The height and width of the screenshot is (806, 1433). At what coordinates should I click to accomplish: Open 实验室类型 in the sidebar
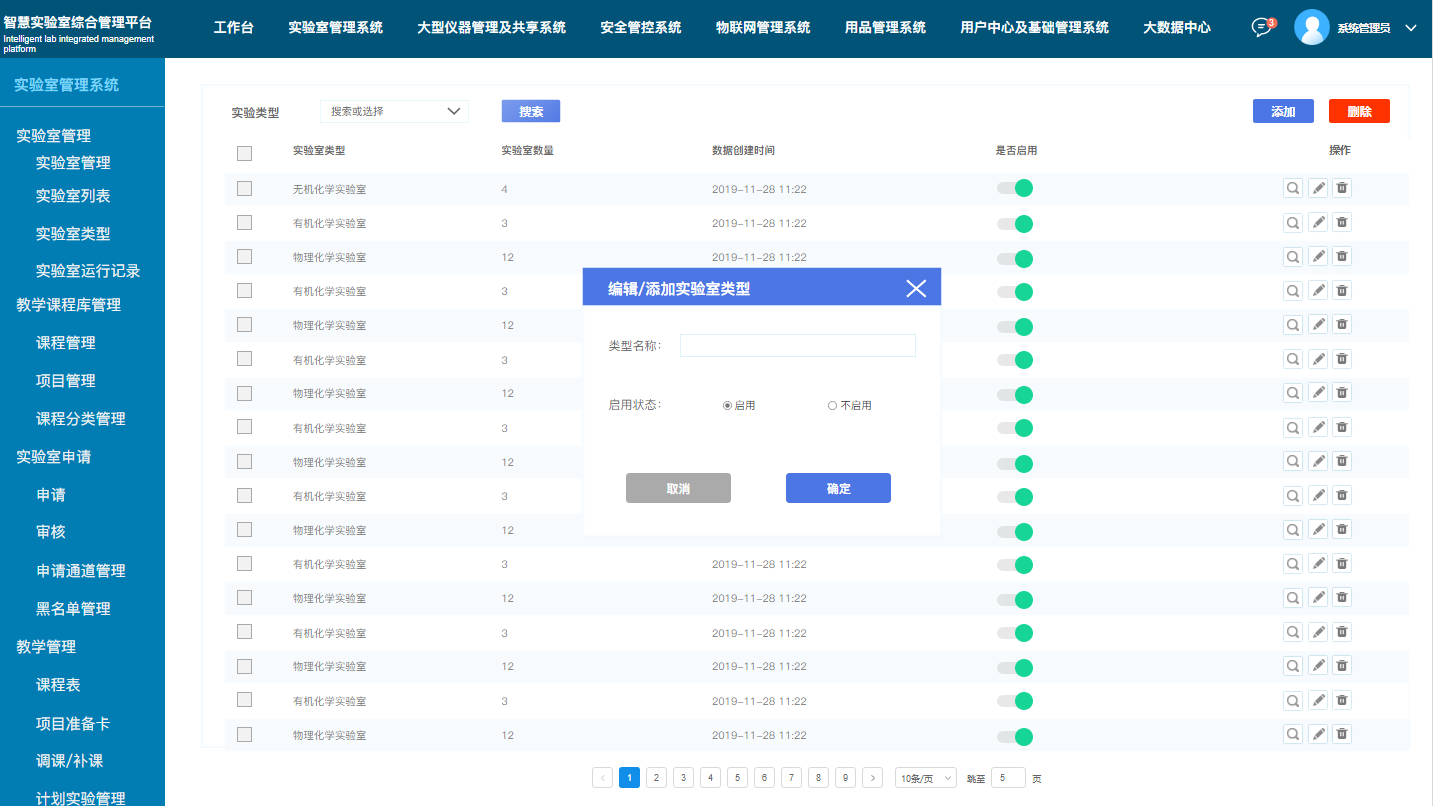[73, 234]
